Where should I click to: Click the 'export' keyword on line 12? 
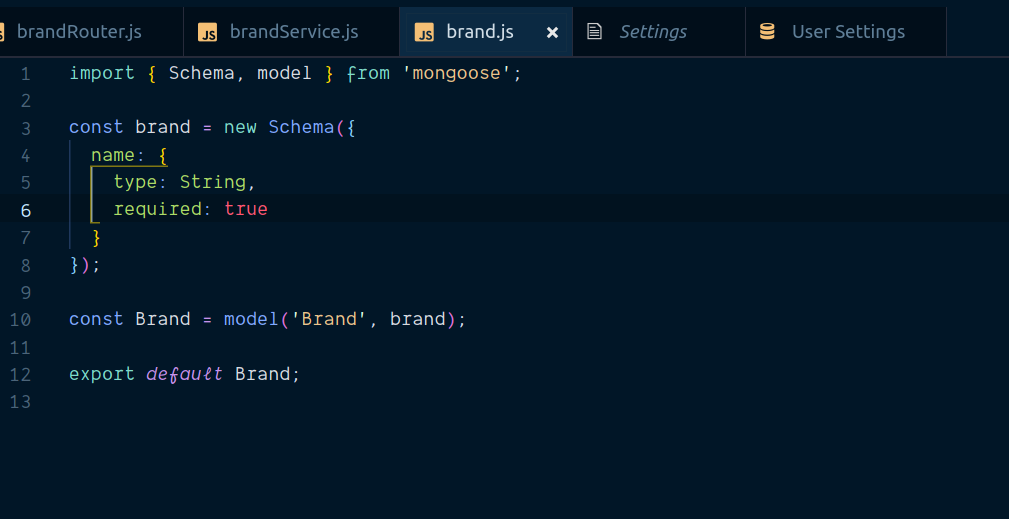[x=102, y=374]
